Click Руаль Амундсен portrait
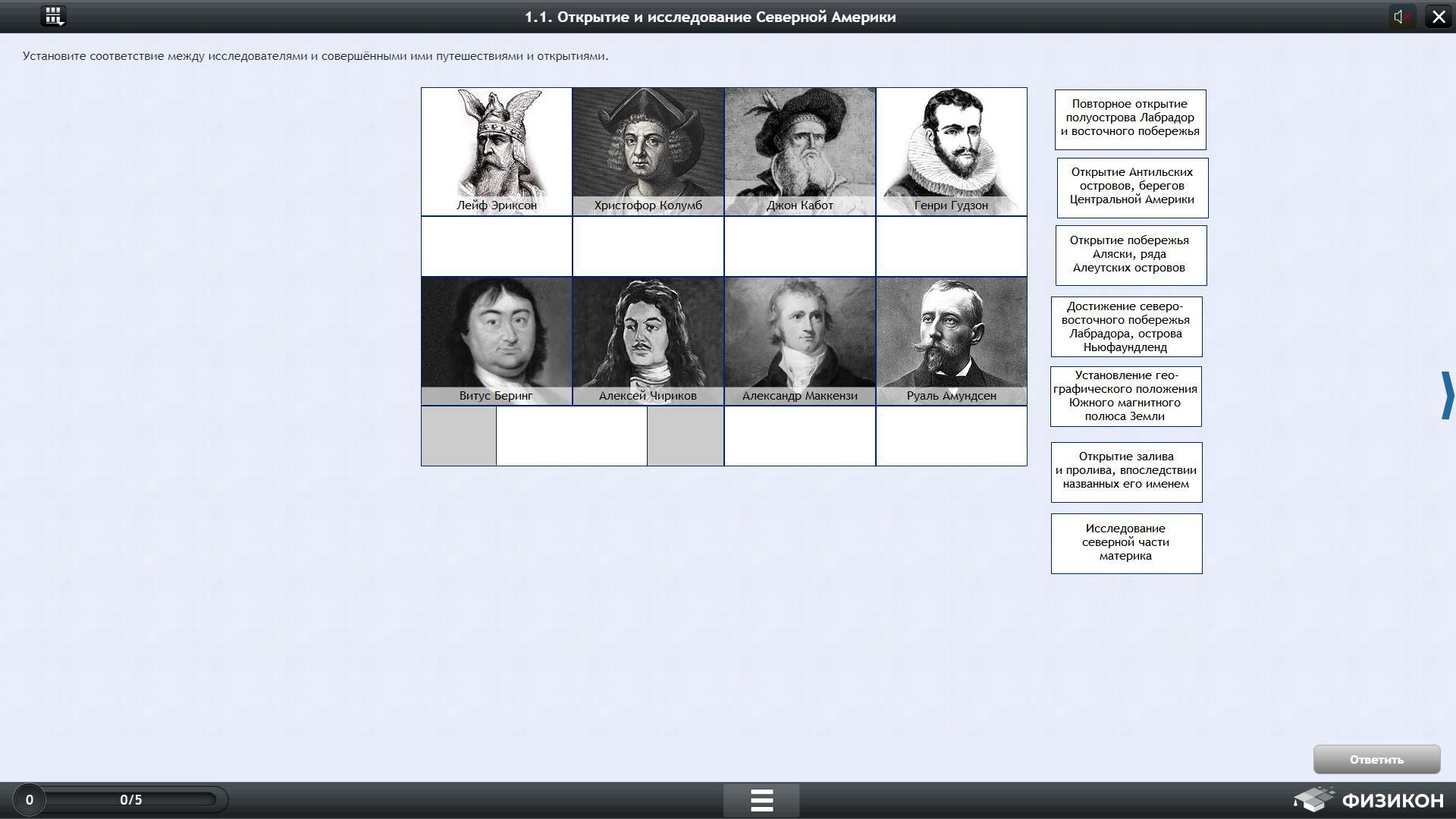This screenshot has height=819, width=1456. point(951,340)
